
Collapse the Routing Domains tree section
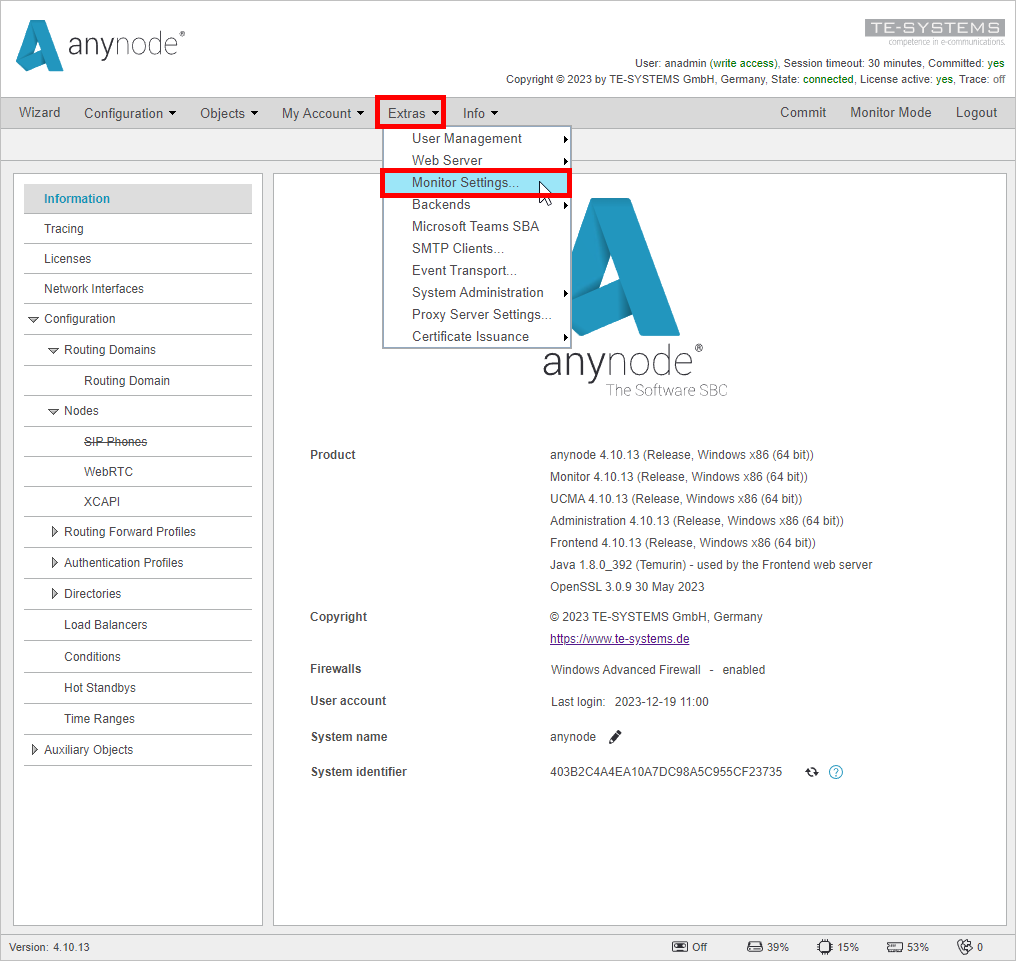click(53, 350)
